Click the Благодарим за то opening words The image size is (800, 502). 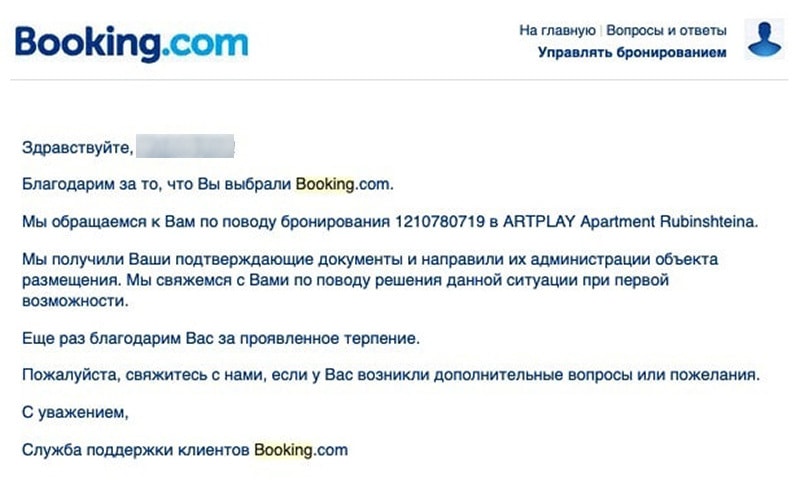(90, 184)
